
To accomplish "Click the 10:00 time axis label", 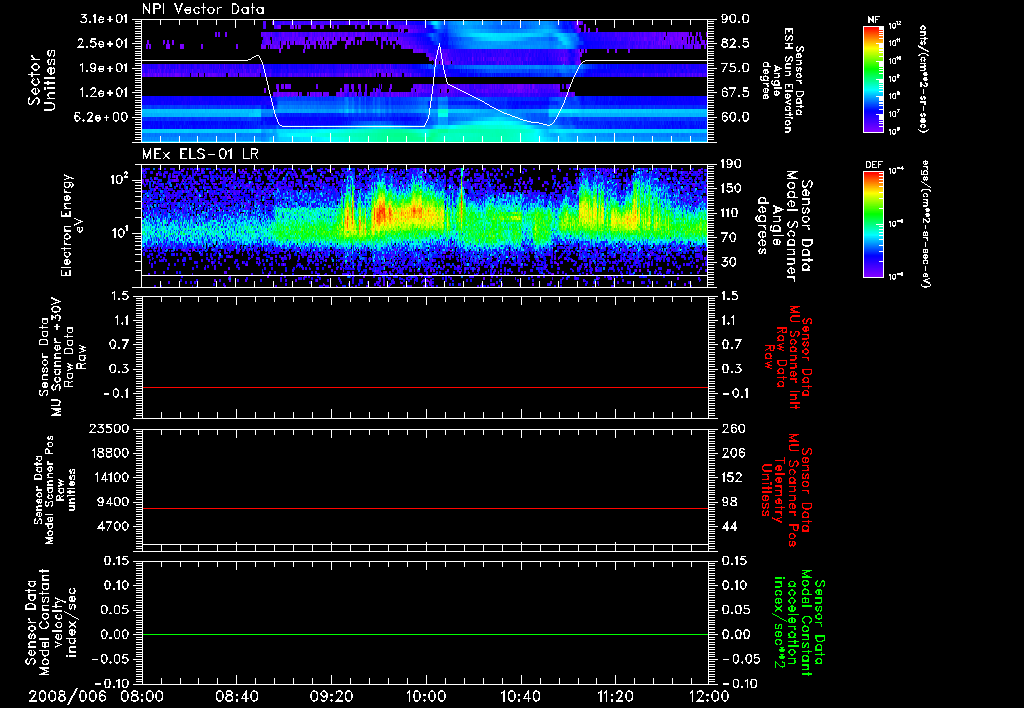I will pos(426,695).
